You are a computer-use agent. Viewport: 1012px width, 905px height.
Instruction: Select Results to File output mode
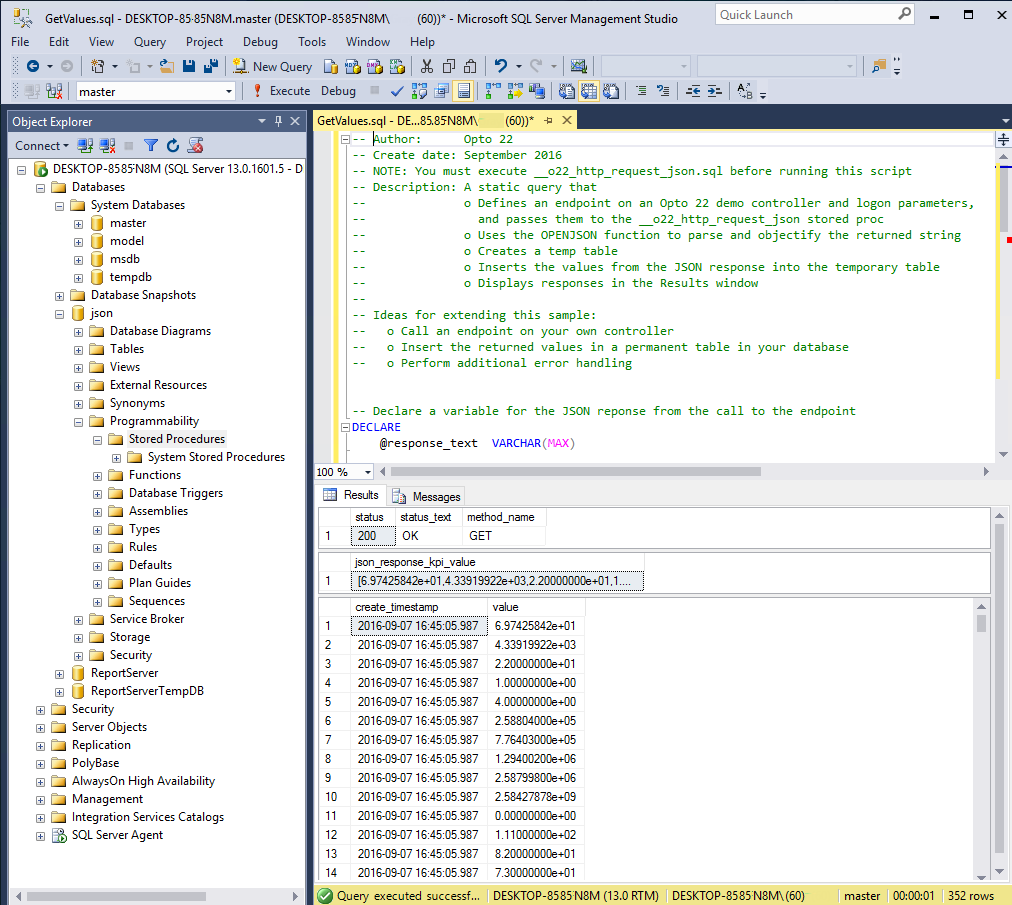611,92
